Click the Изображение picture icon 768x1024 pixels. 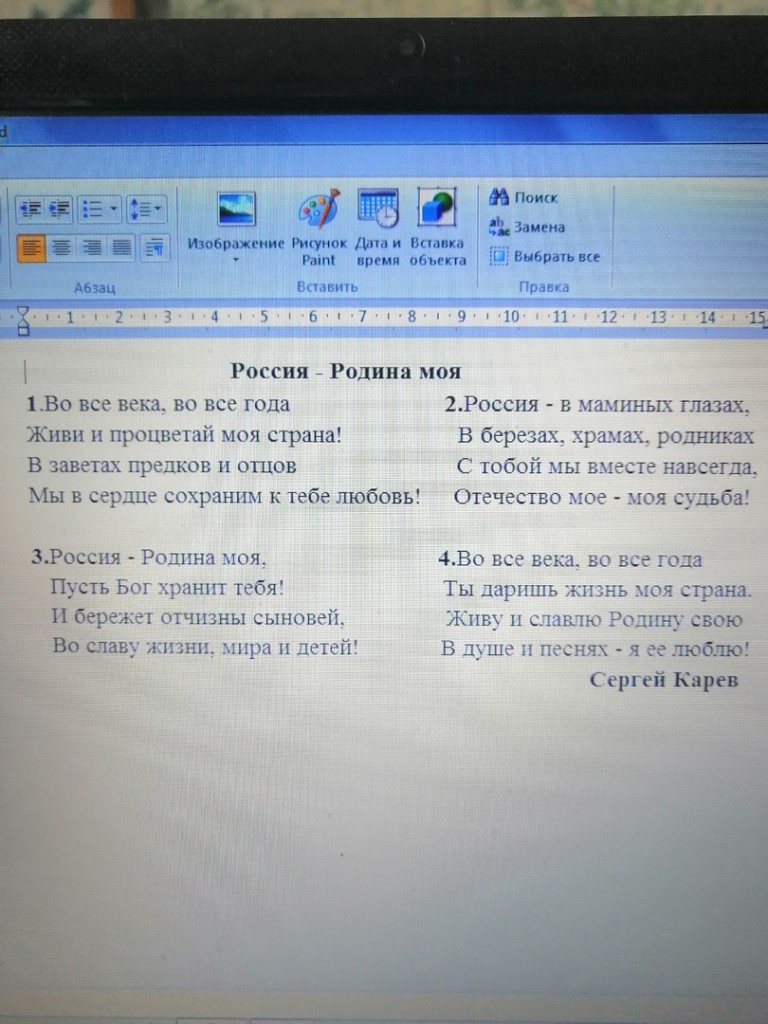coord(236,209)
